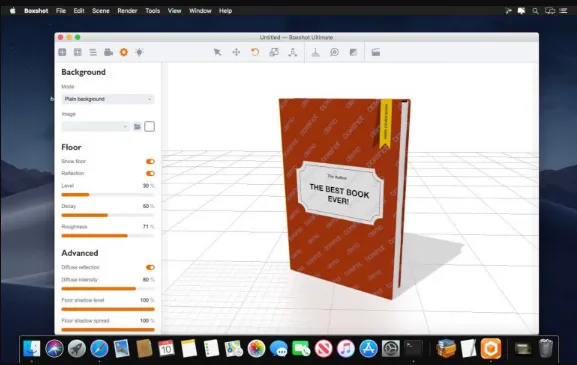Choose the orange rotate tool
Image resolution: width=577 pixels, height=365 pixels.
255,52
